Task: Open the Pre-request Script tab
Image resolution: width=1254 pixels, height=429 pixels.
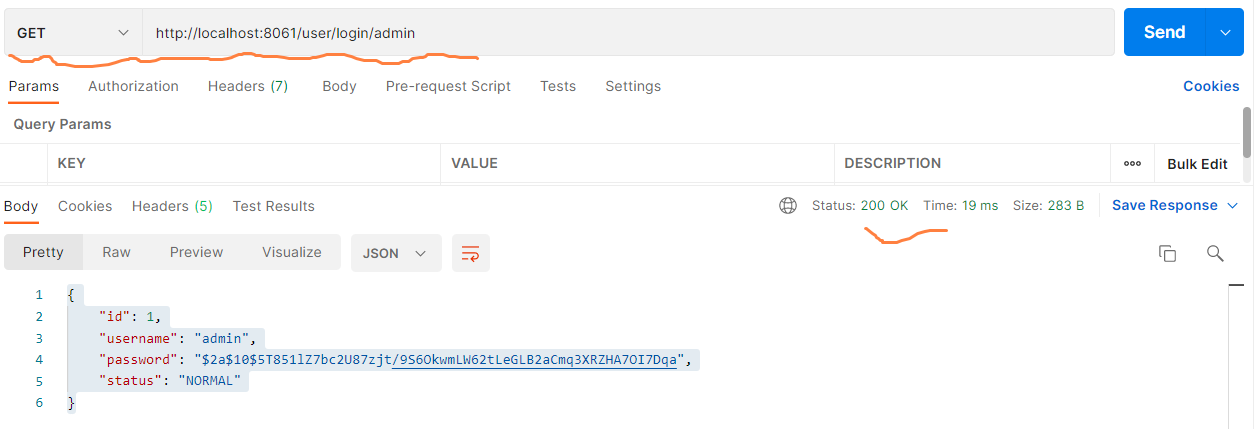Action: (x=448, y=86)
